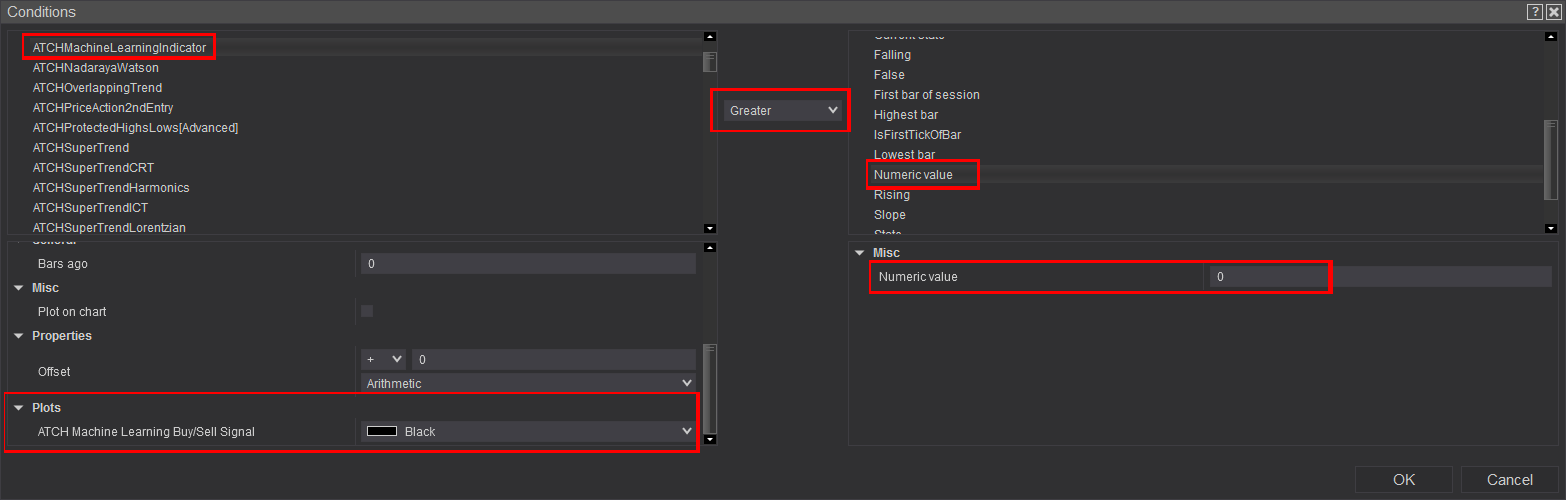The height and width of the screenshot is (500, 1566).
Task: Click the OK button
Action: click(1403, 480)
